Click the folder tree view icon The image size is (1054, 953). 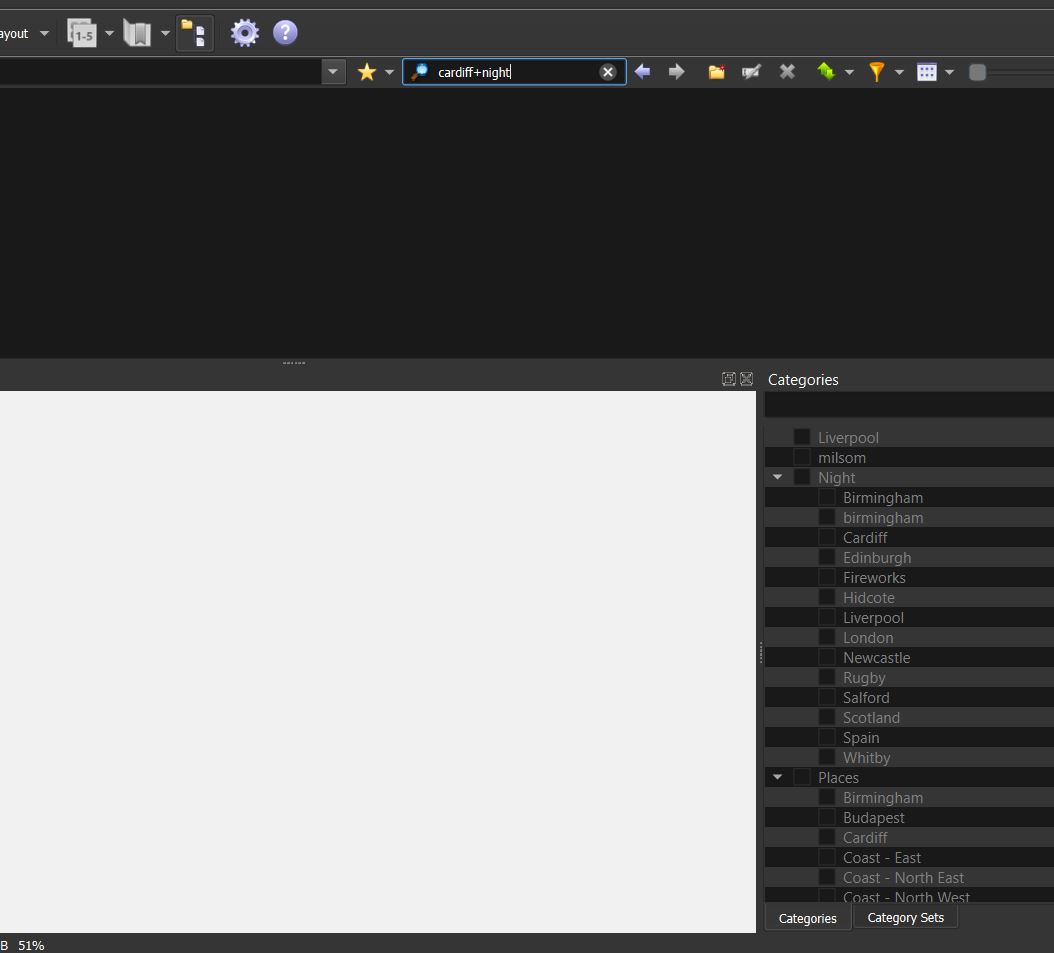pos(194,33)
